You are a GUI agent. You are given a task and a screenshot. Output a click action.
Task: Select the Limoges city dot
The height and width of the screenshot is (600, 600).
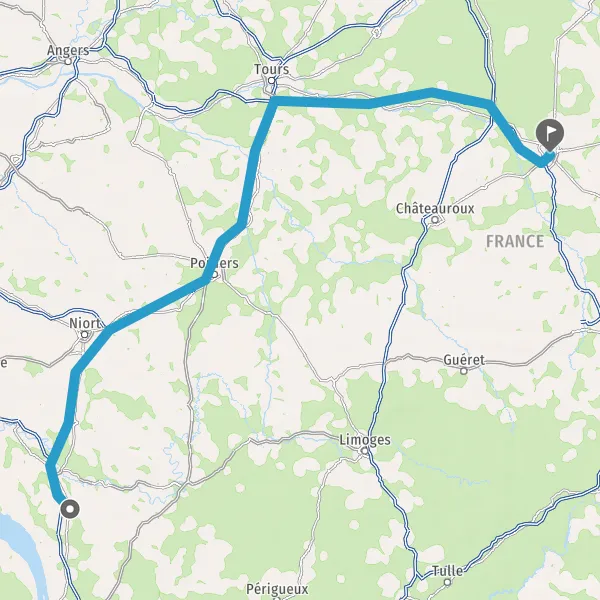click(365, 451)
